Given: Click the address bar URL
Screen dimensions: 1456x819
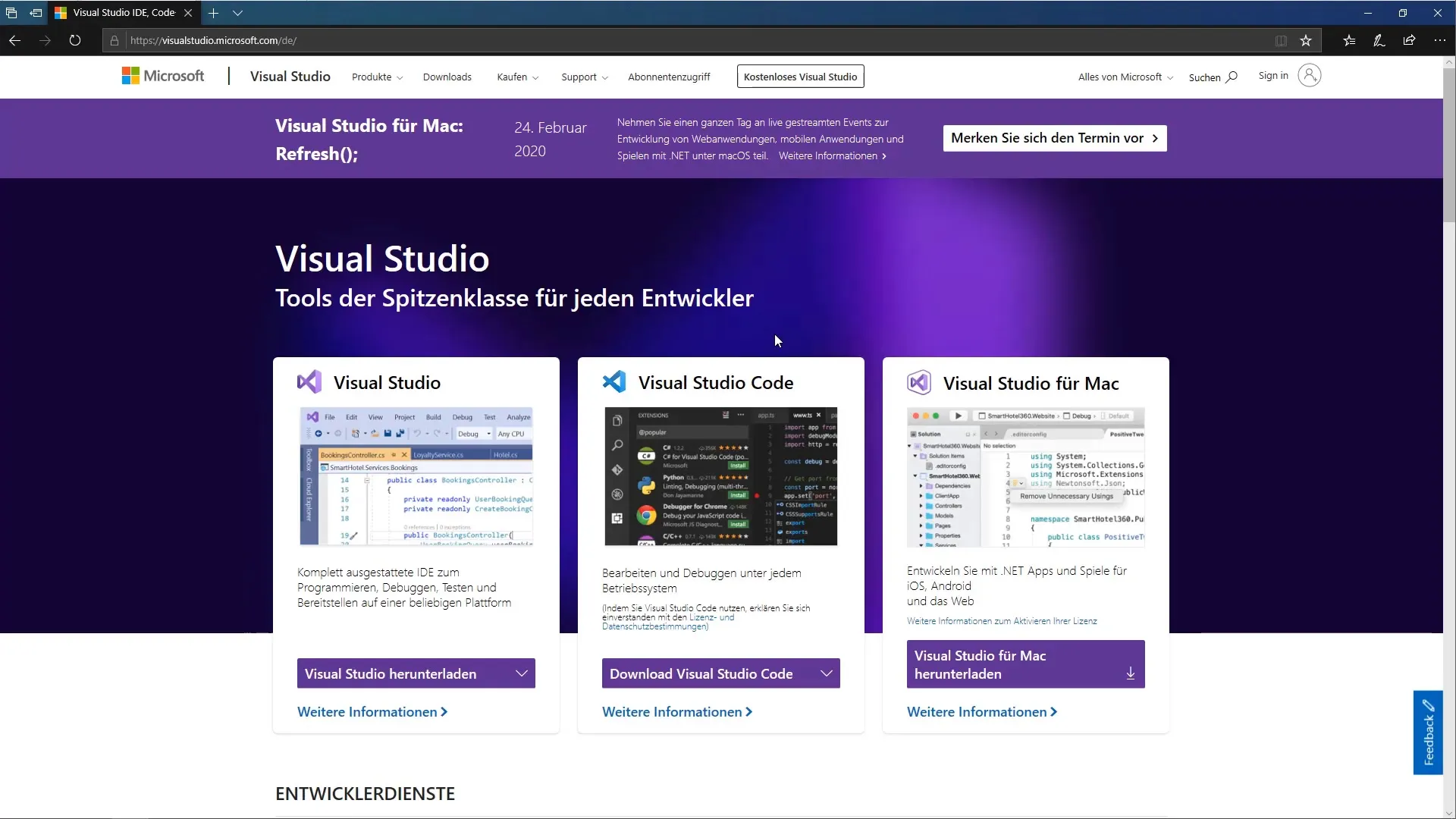Looking at the screenshot, I should (x=213, y=41).
